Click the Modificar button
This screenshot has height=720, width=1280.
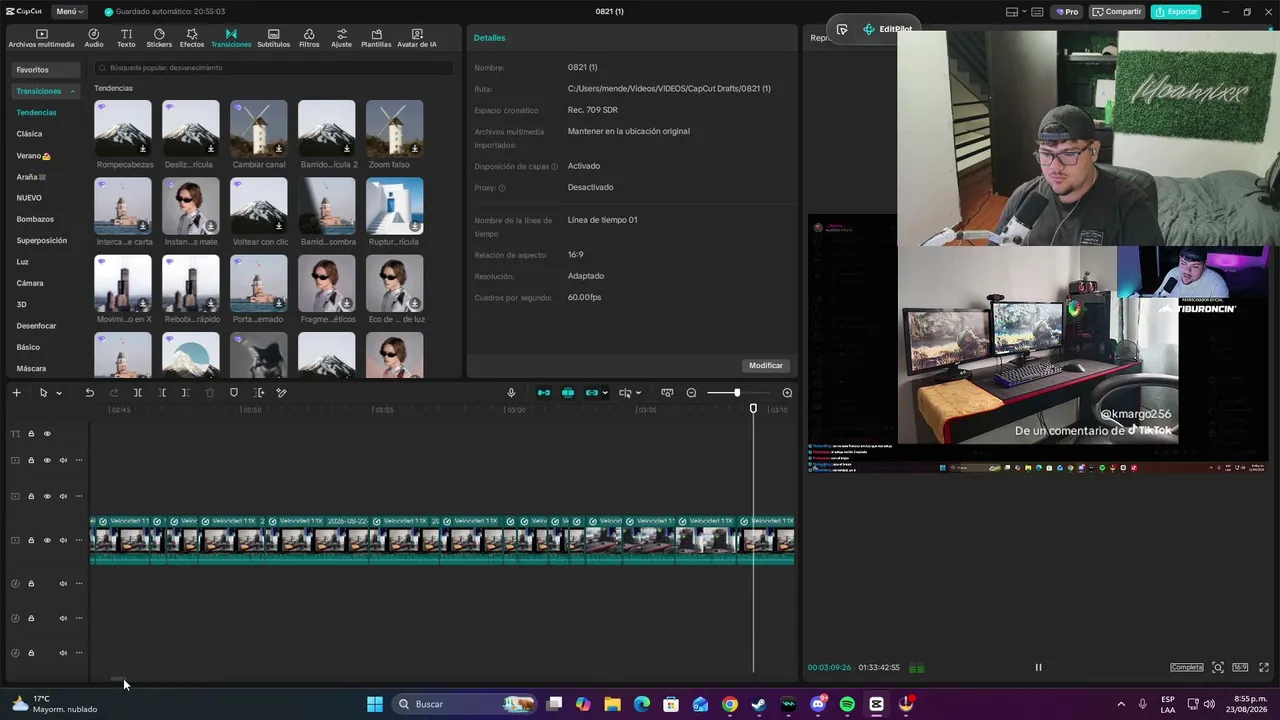coord(766,365)
